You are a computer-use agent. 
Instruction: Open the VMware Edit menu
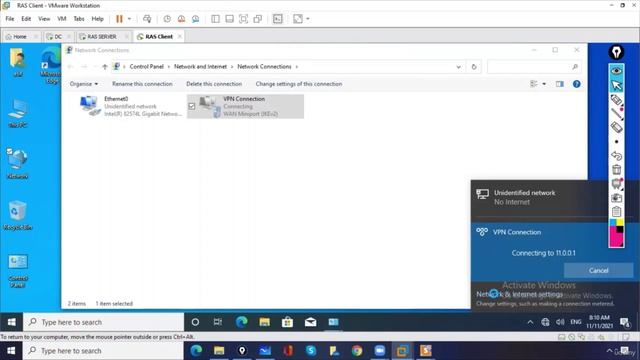[x=26, y=19]
